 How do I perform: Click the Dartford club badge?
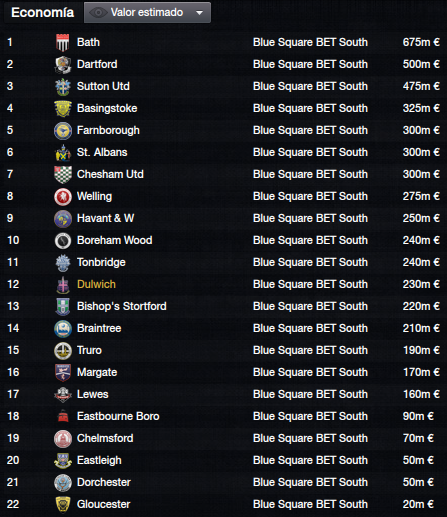coord(63,64)
